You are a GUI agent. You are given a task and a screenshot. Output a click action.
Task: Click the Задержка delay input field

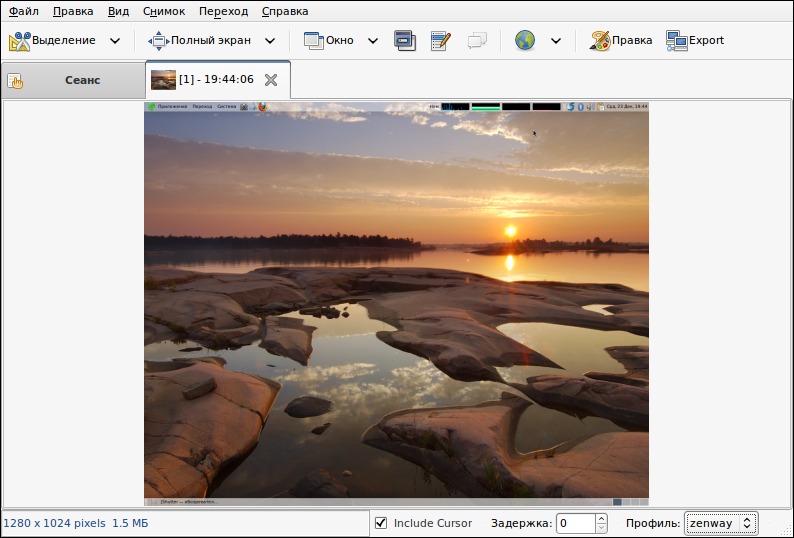pyautogui.click(x=576, y=523)
